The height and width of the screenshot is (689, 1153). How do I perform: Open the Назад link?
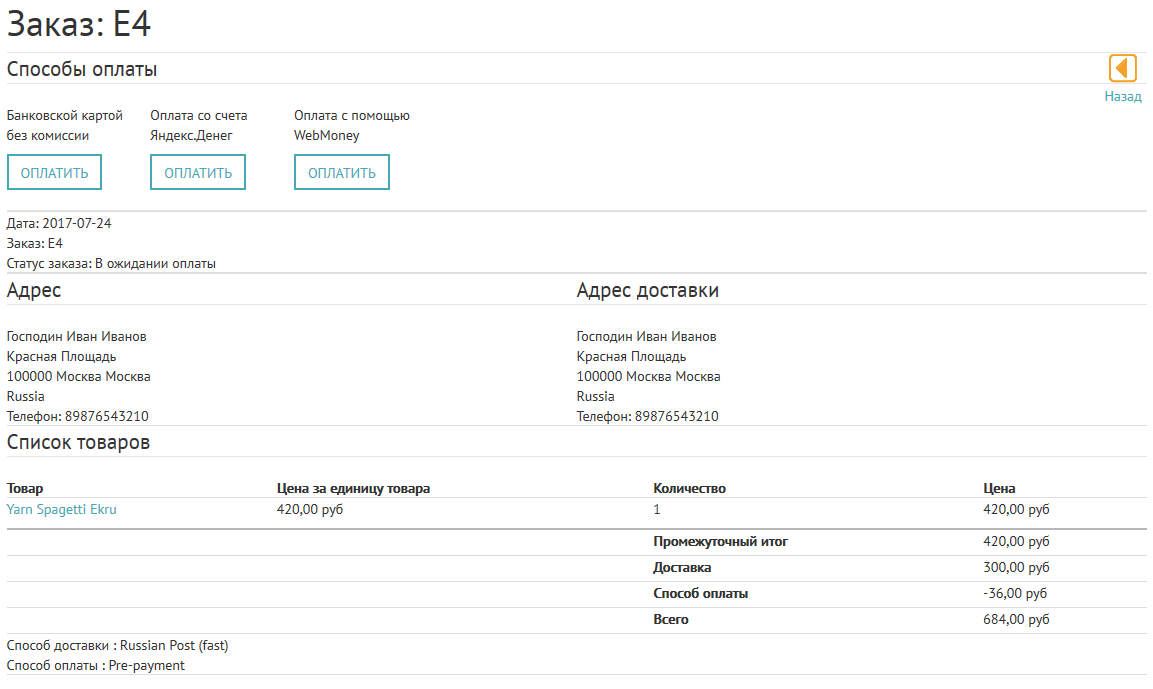[x=1123, y=96]
